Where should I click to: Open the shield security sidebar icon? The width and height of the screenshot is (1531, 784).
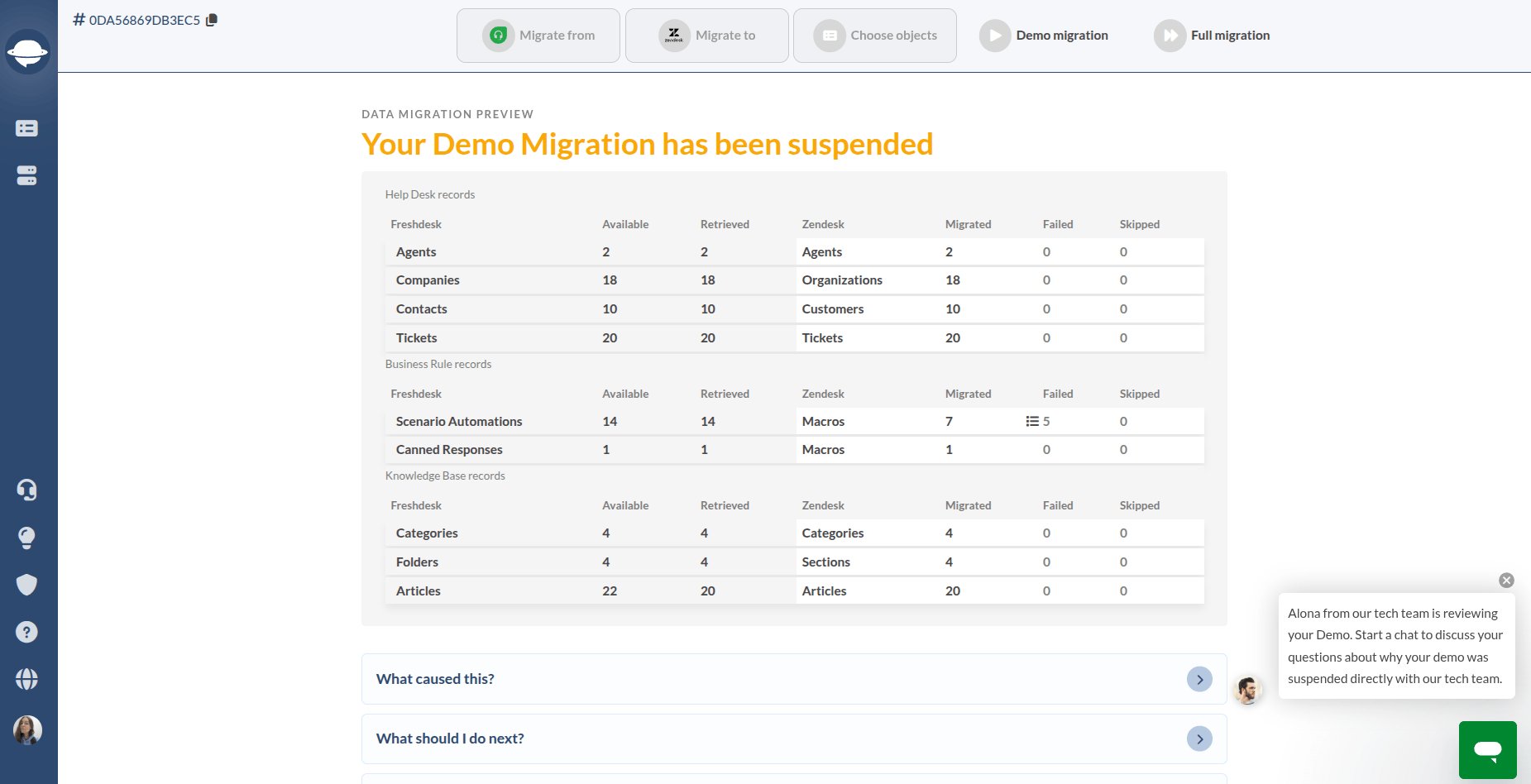(x=26, y=585)
